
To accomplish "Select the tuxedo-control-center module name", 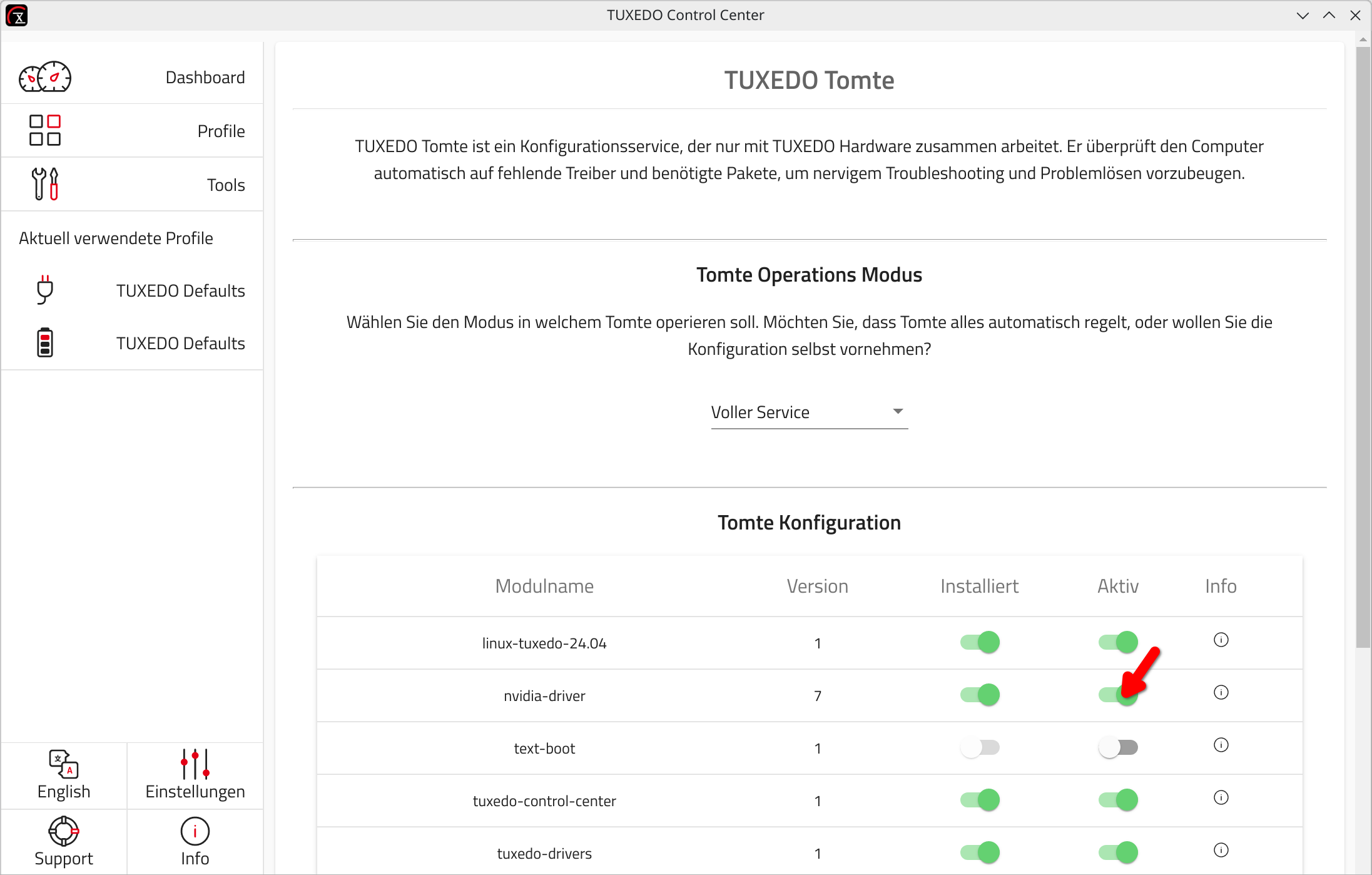I will (x=544, y=801).
